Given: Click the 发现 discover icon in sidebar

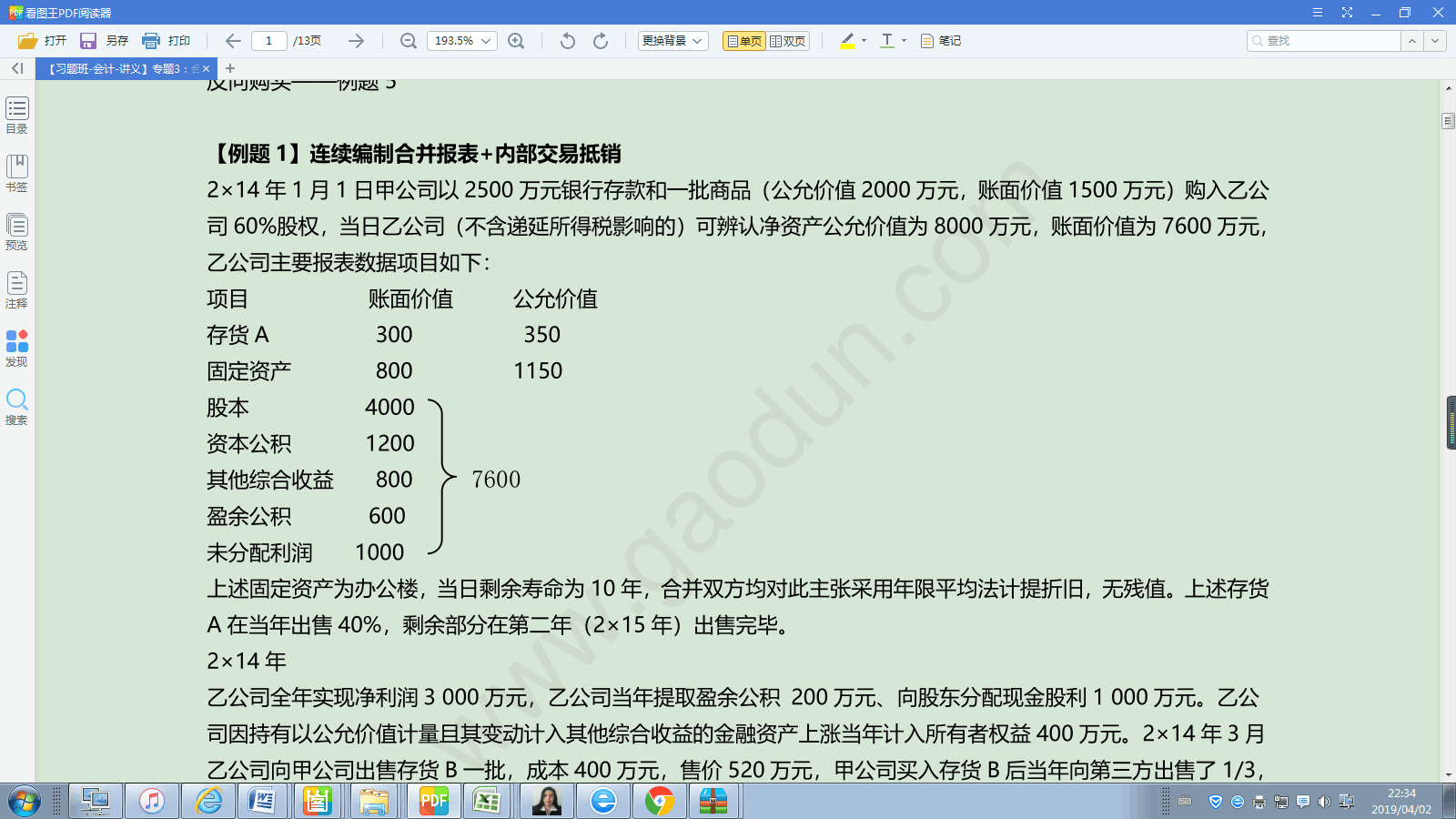Looking at the screenshot, I should [x=16, y=348].
